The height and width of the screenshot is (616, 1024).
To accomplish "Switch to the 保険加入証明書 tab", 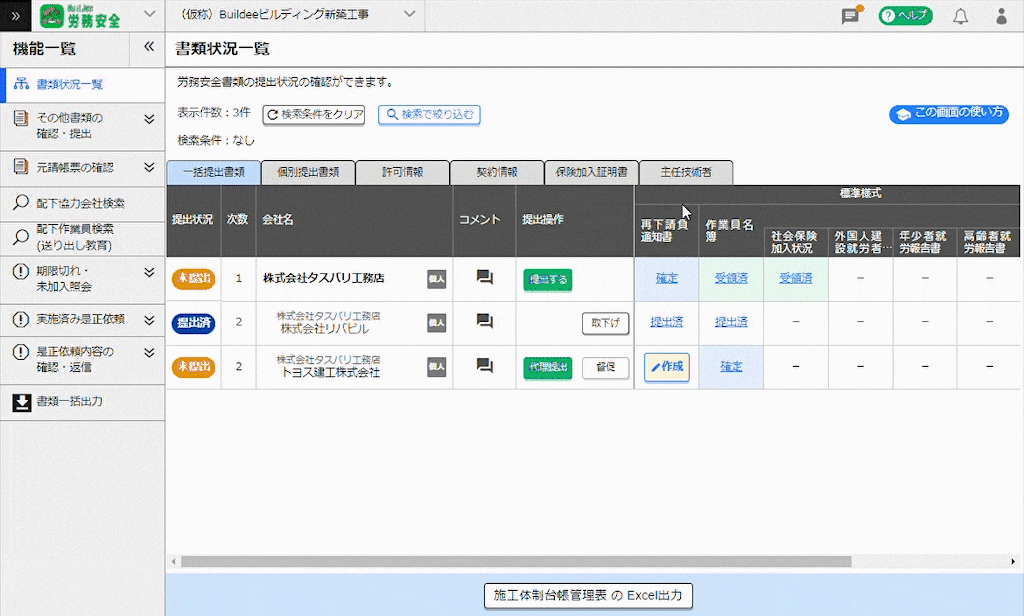I will click(592, 172).
